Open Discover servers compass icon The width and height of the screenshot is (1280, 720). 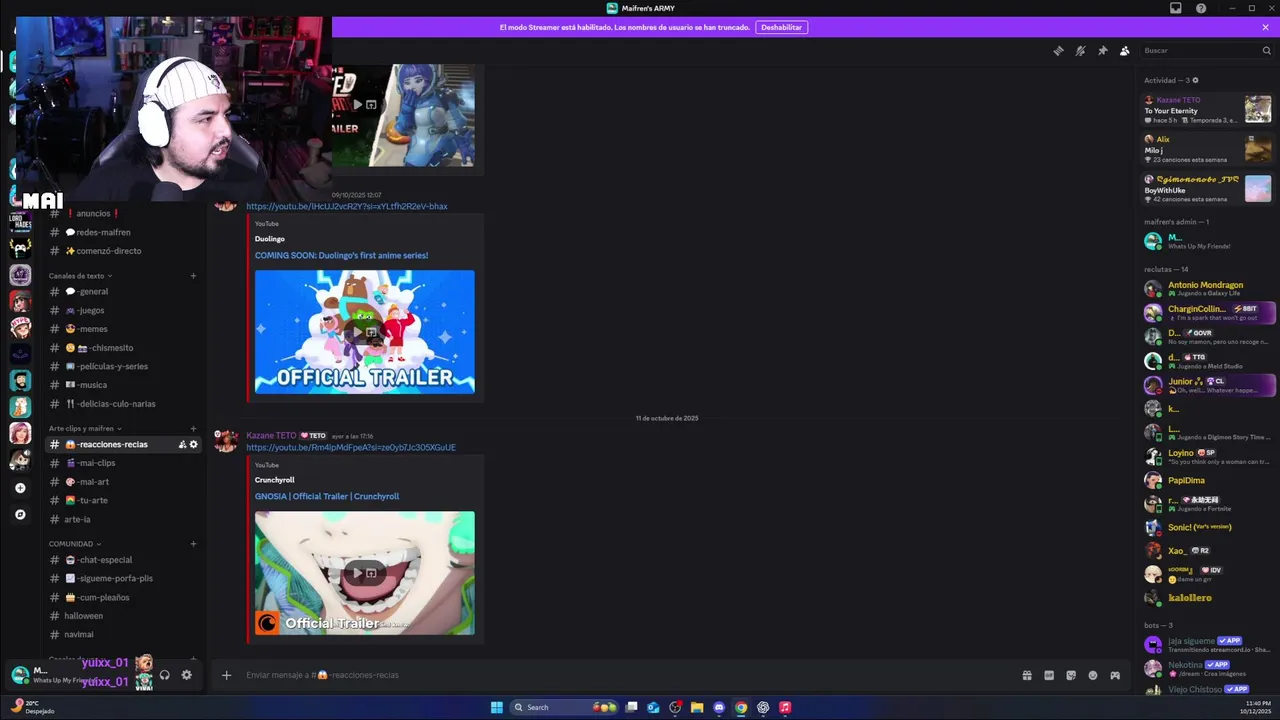[20, 515]
